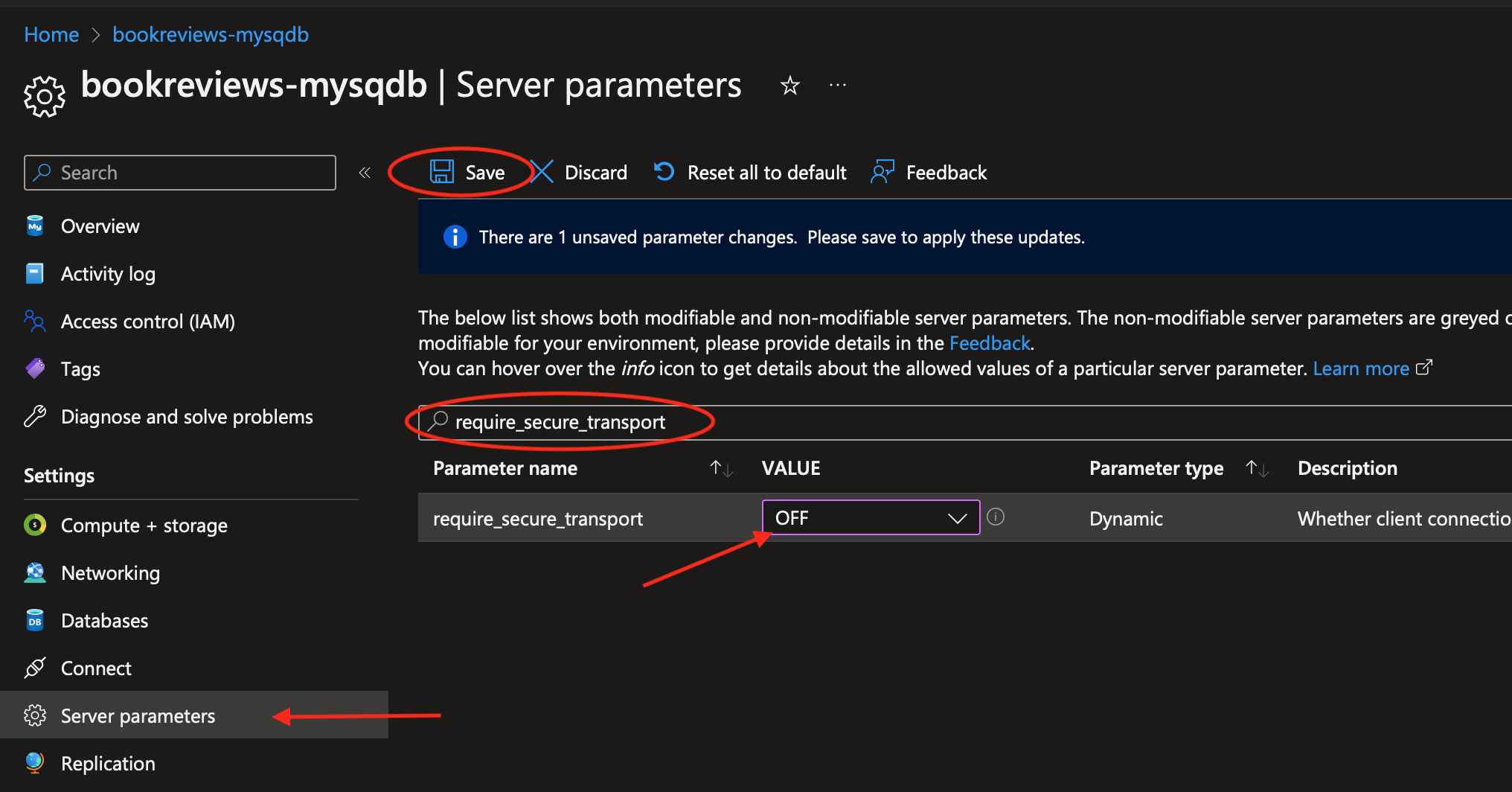1512x792 pixels.
Task: Collapse the sidebar with the double chevron
Action: tap(365, 173)
